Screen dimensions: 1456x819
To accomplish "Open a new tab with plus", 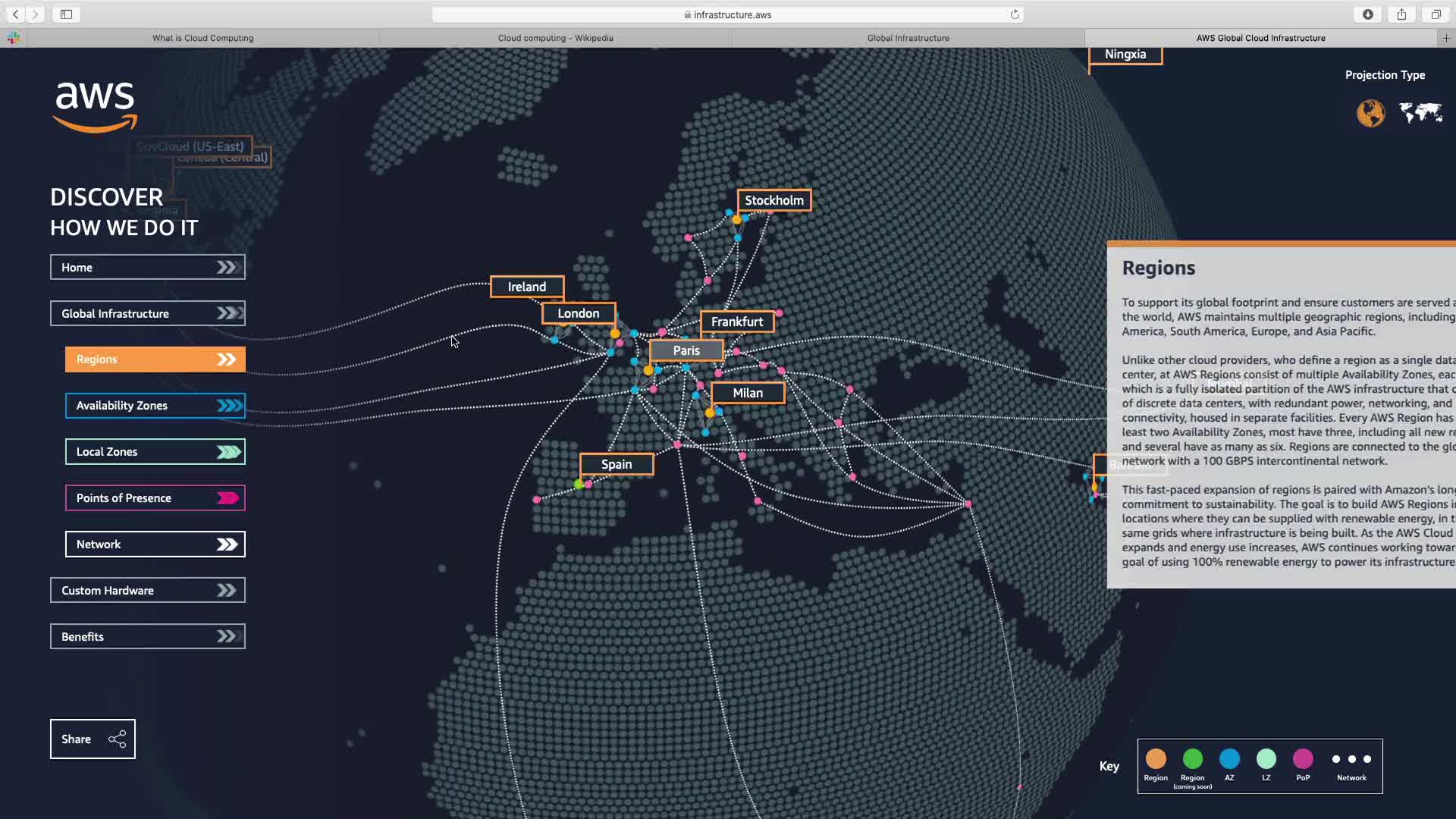I will coord(1445,38).
